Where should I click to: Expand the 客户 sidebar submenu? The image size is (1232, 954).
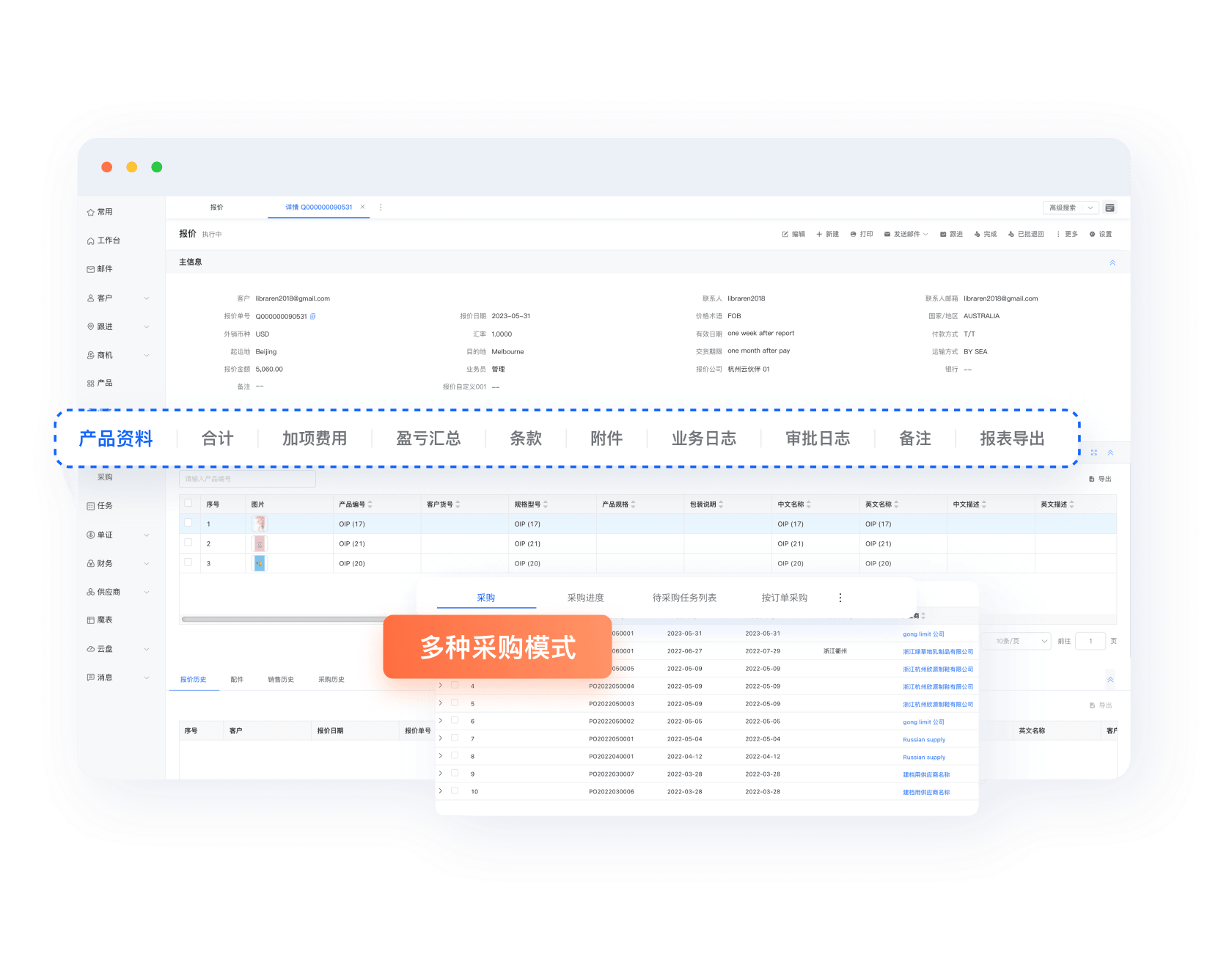pyautogui.click(x=147, y=298)
